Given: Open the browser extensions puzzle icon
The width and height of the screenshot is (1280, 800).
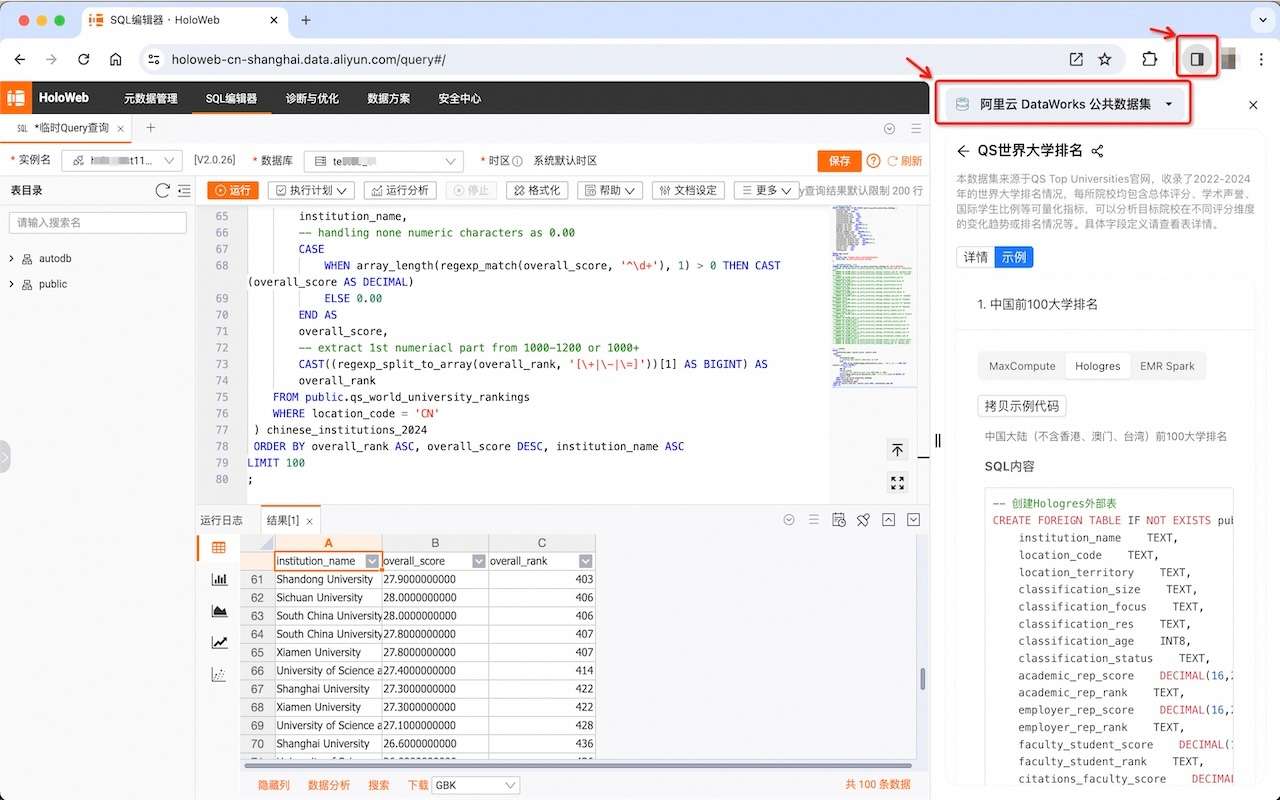Looking at the screenshot, I should [1150, 59].
